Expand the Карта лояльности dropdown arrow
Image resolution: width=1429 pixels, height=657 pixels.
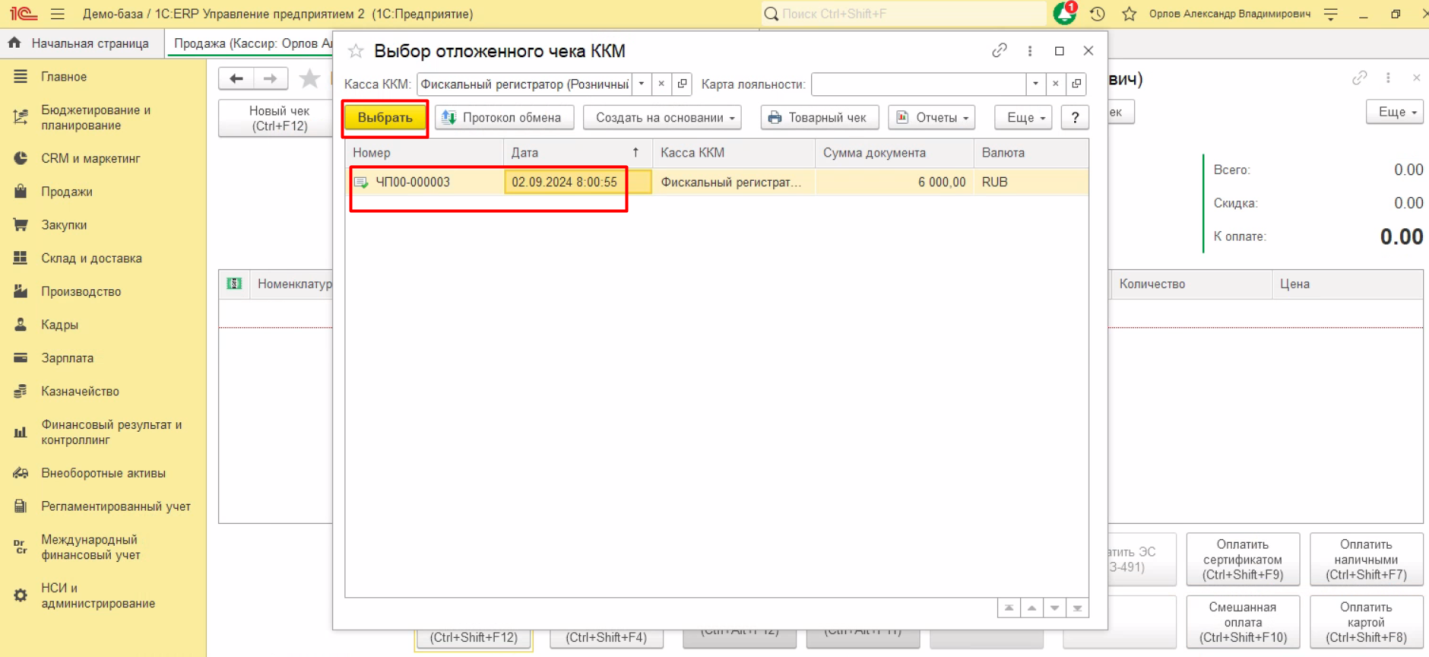coord(1036,84)
